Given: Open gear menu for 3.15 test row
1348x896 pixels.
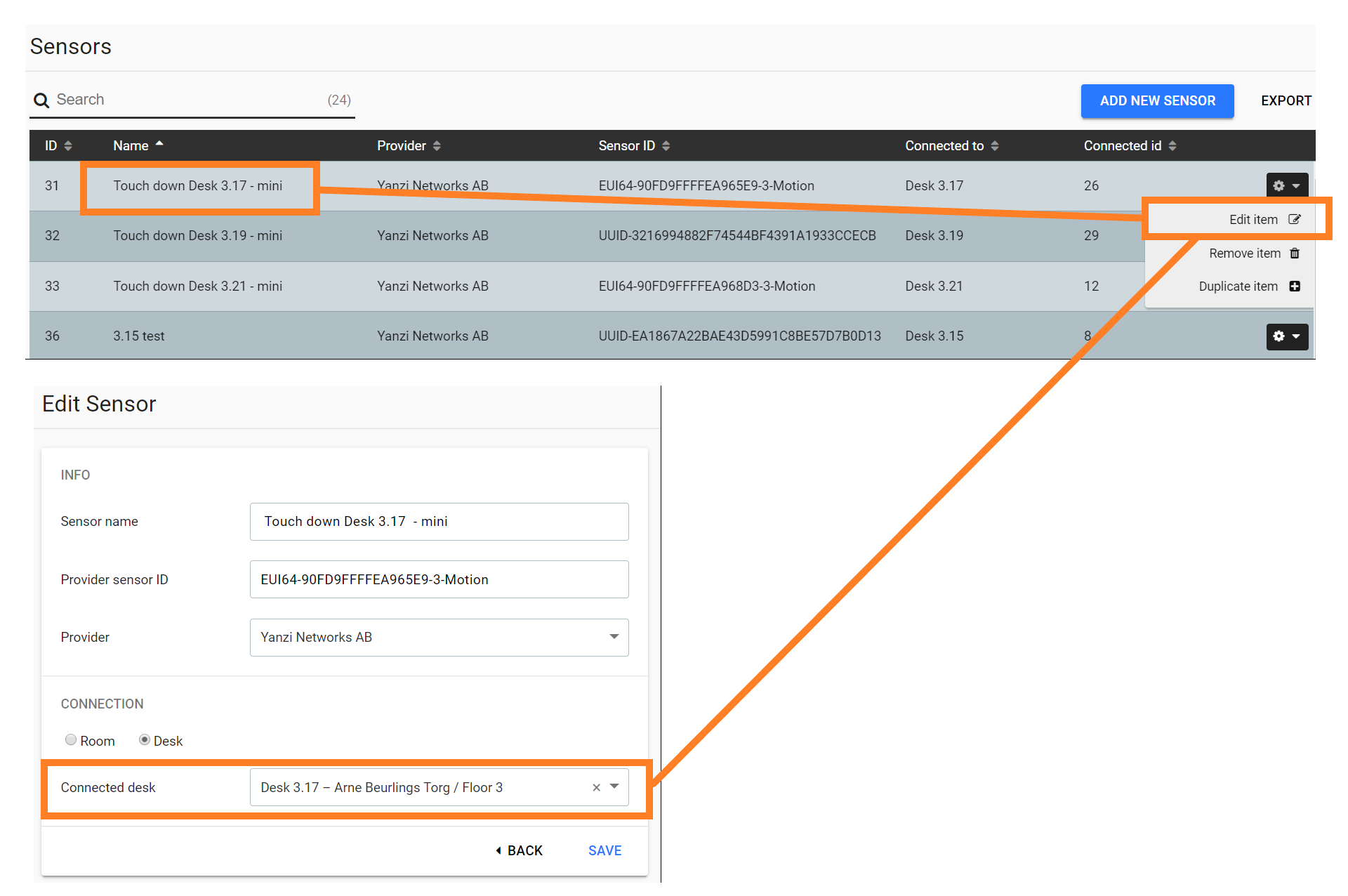Looking at the screenshot, I should [1287, 336].
